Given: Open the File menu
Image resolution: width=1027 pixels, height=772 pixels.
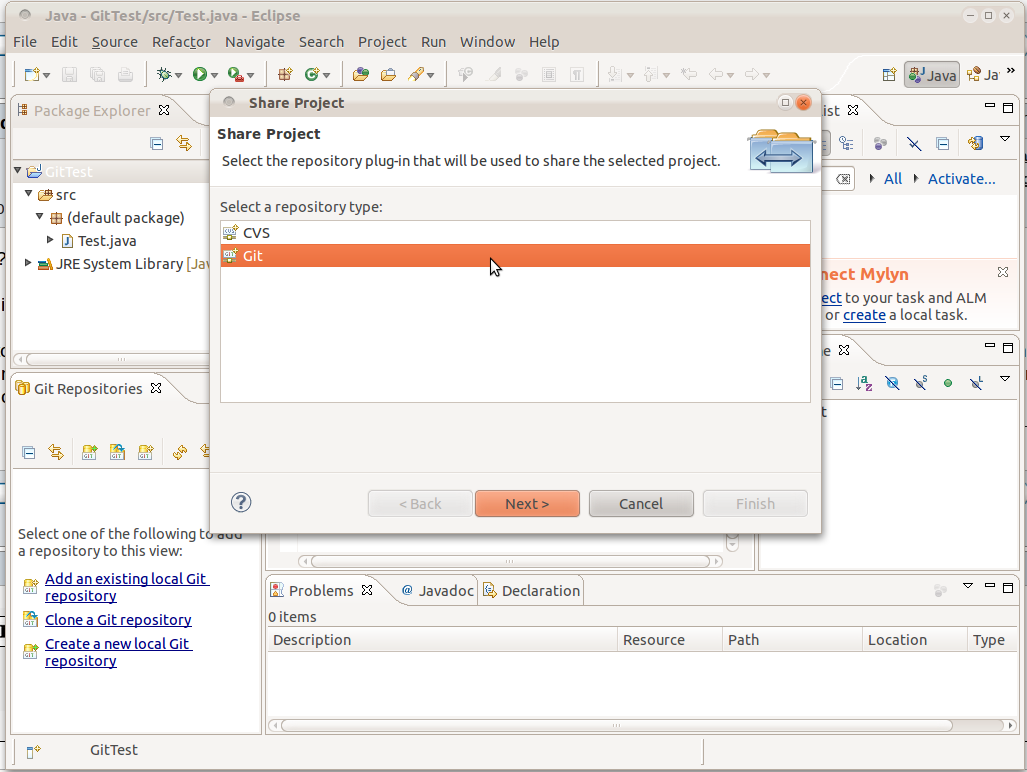Looking at the screenshot, I should [x=25, y=42].
